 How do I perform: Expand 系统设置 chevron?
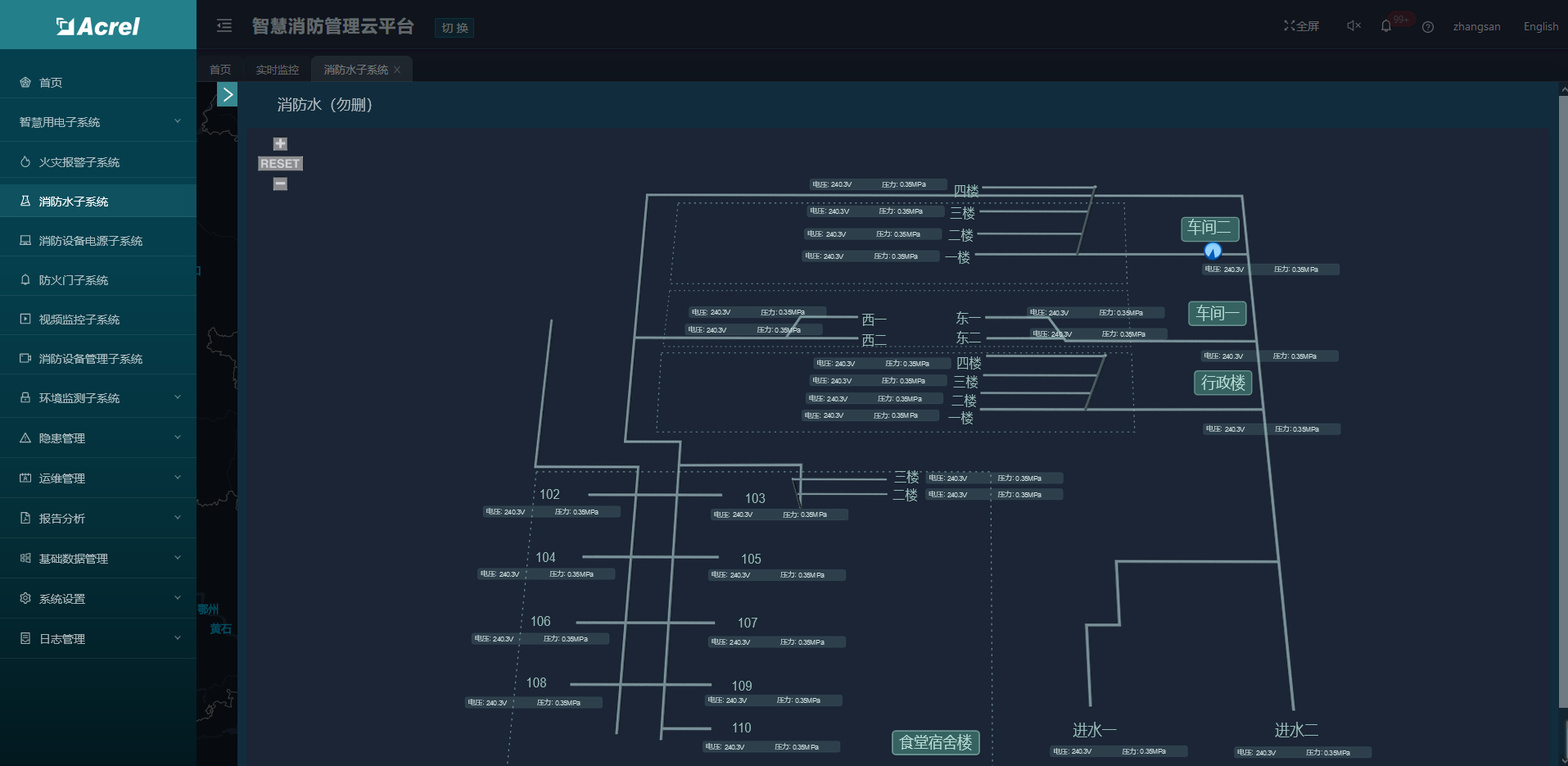pos(178,598)
